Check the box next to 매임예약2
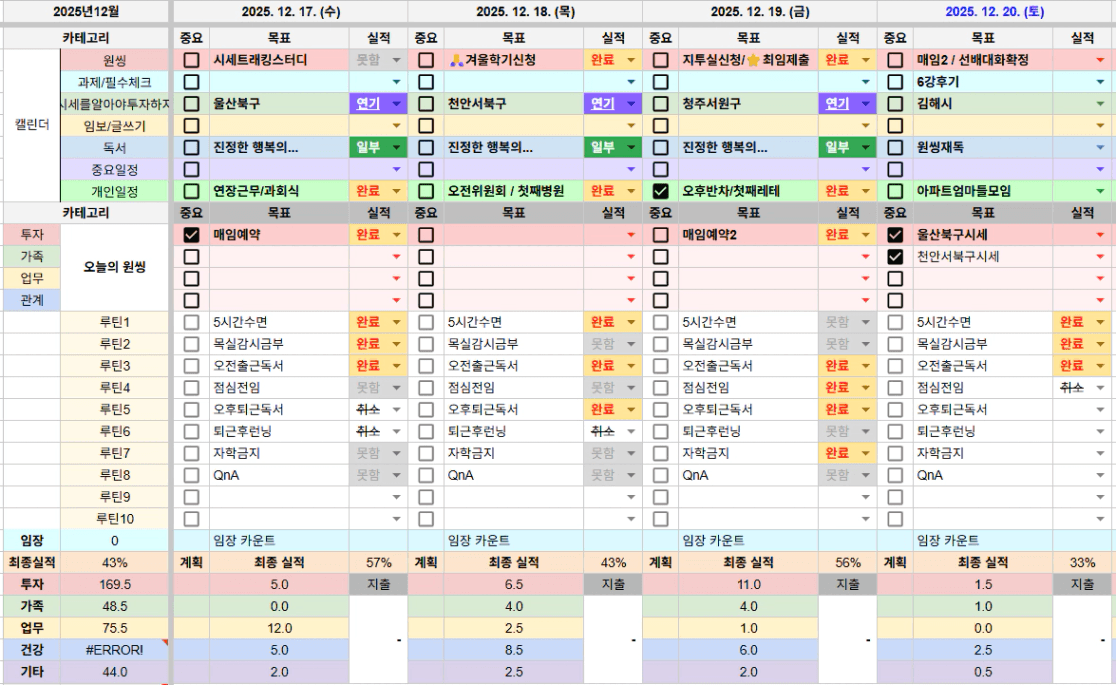Image resolution: width=1116 pixels, height=685 pixels. (660, 235)
